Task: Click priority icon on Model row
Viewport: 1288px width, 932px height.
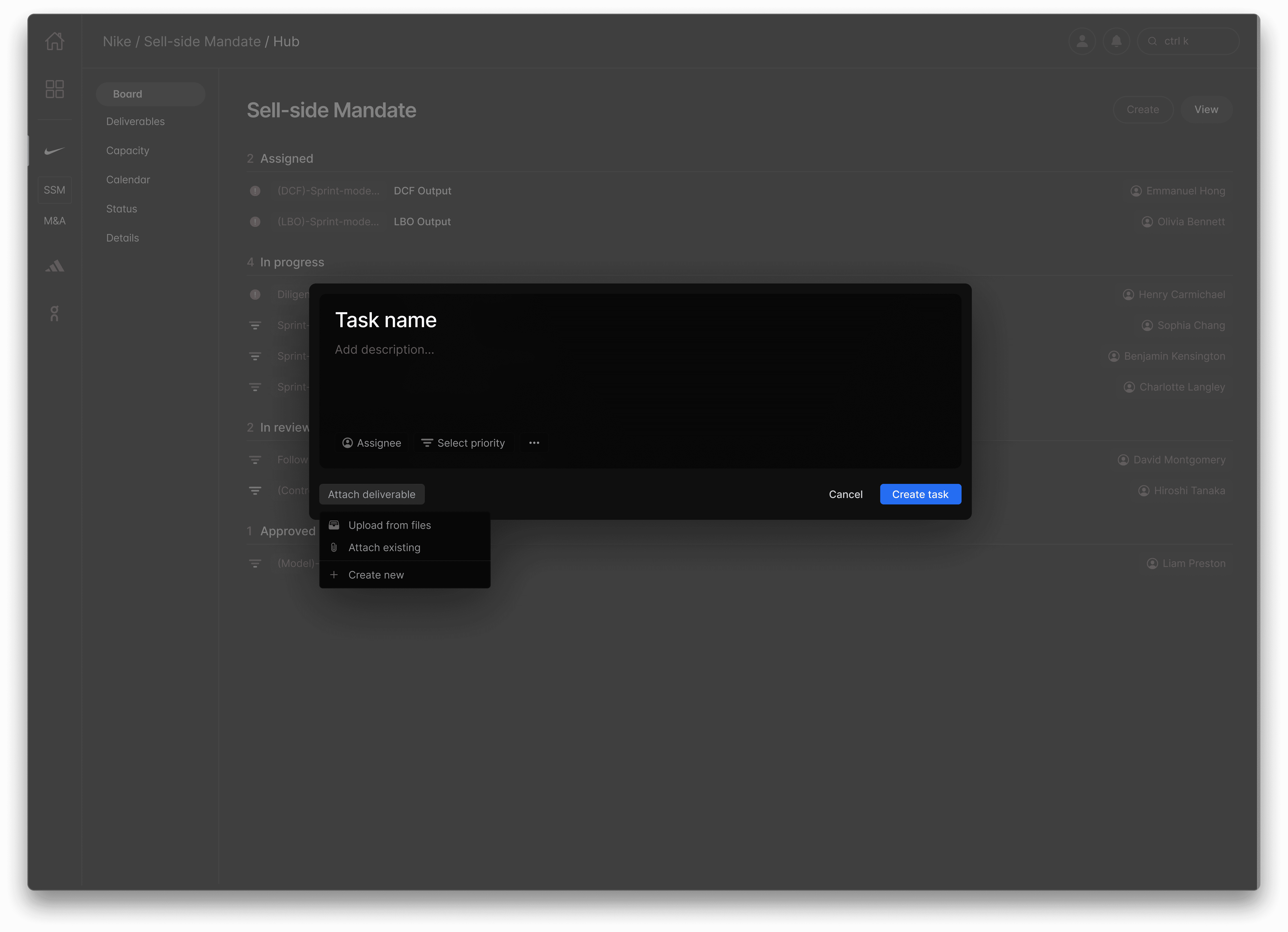Action: 255,563
